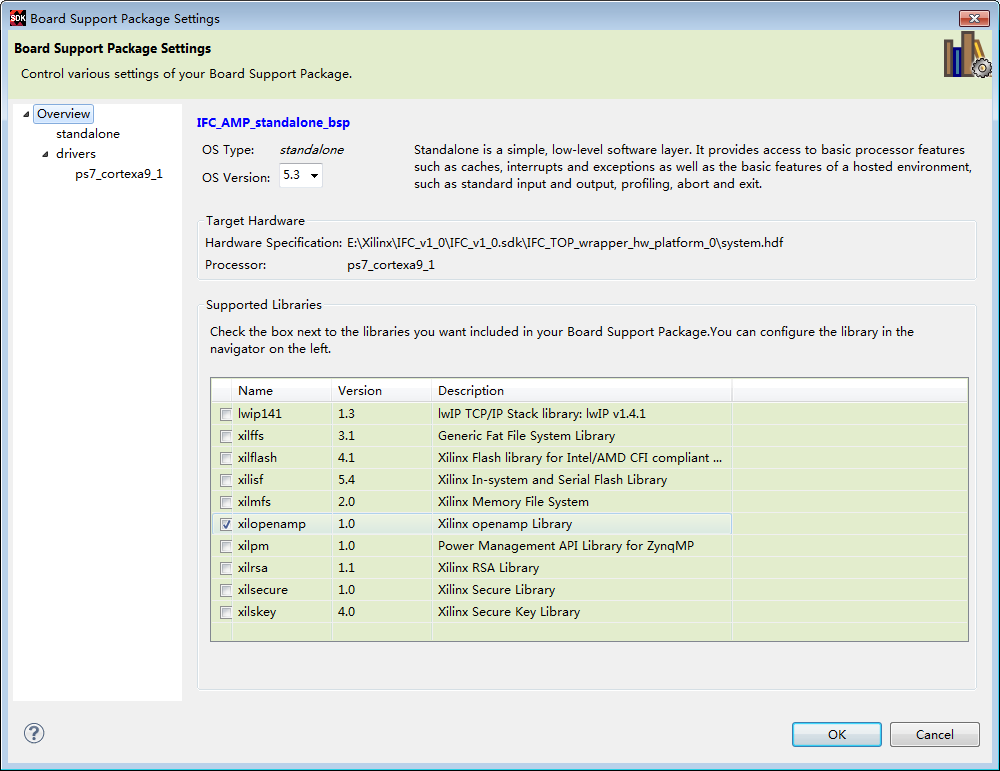Select the xilmfs library name
Image resolution: width=1000 pixels, height=771 pixels.
(x=254, y=502)
